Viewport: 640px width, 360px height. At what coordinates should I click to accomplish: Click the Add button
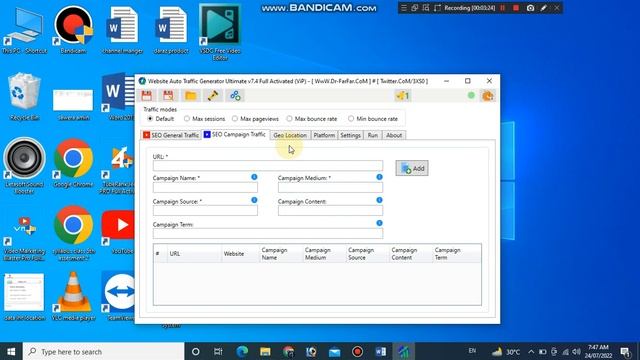(412, 168)
